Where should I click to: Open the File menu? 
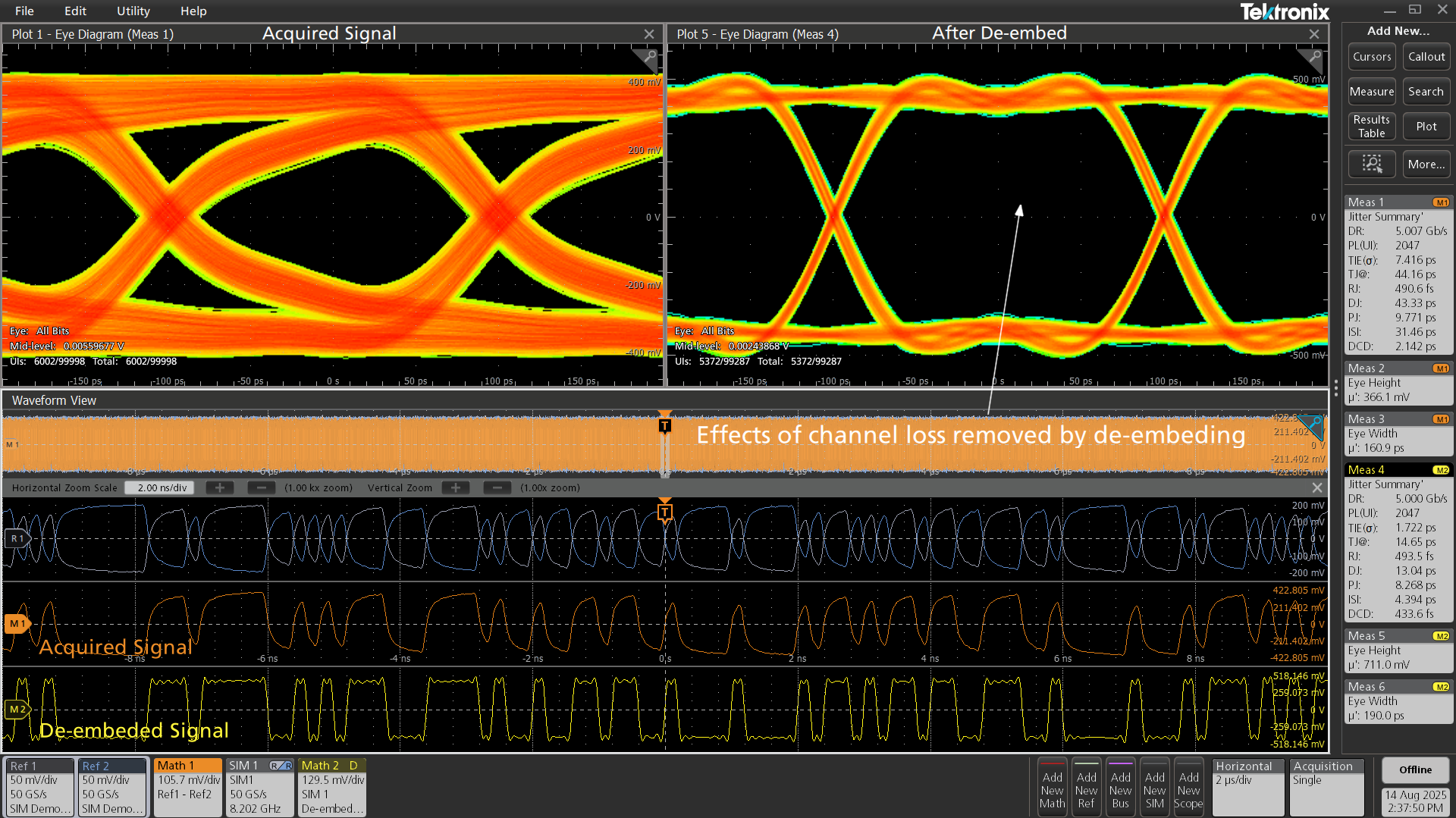coord(24,11)
